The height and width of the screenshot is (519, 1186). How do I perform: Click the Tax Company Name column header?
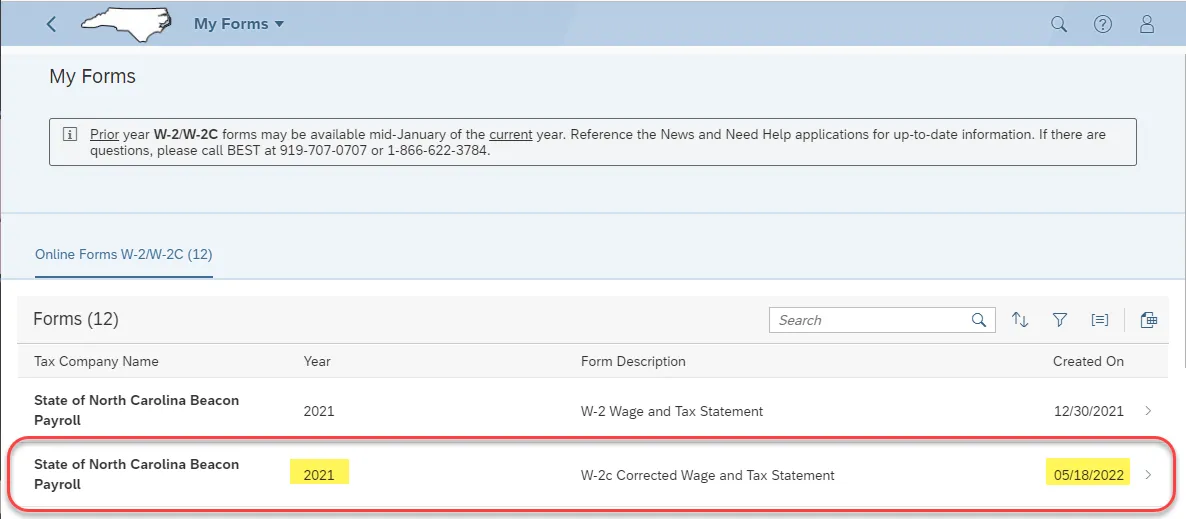96,362
